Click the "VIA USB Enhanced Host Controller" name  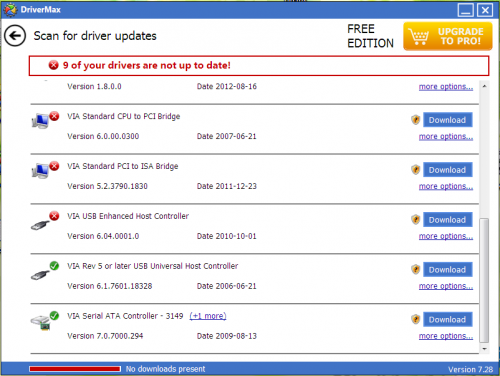[x=128, y=216]
